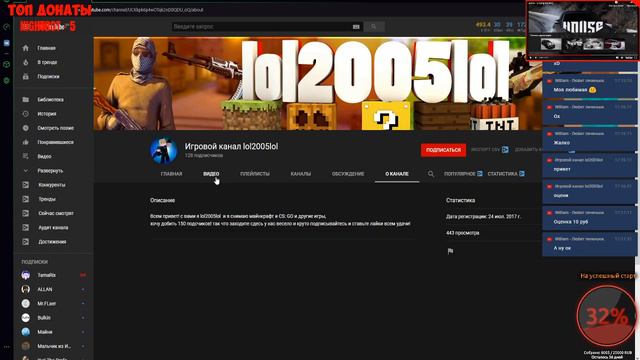The image size is (640, 360).
Task: Open В тренде trending section
Action: click(47, 62)
